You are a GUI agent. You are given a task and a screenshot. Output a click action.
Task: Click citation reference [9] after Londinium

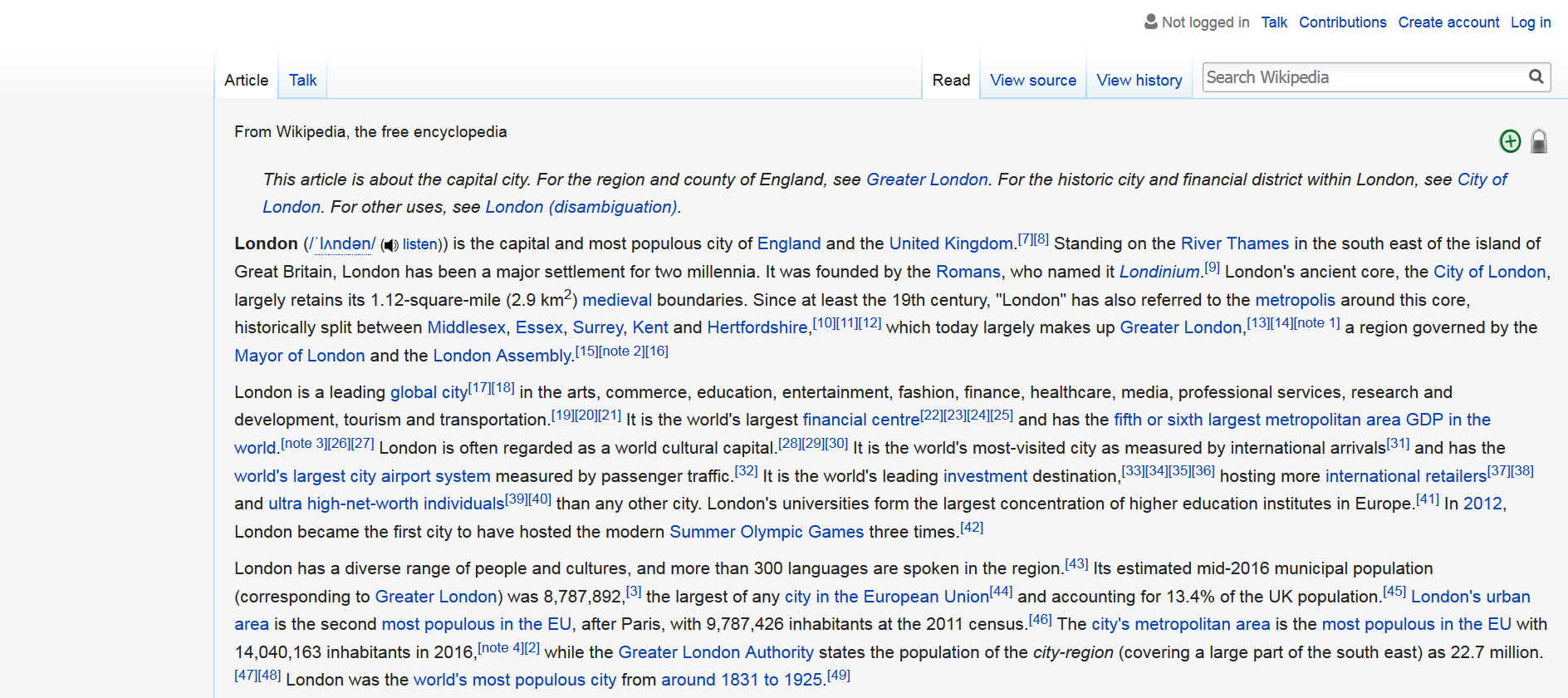(1212, 267)
